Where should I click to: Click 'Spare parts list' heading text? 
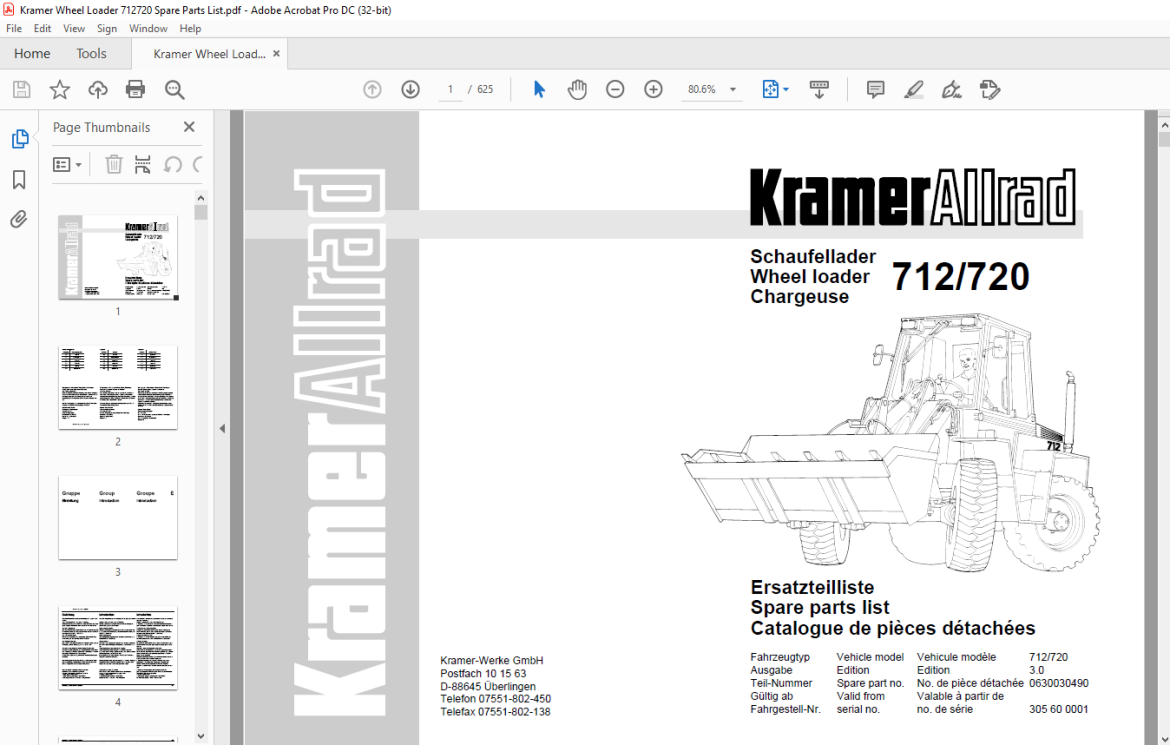tap(820, 608)
